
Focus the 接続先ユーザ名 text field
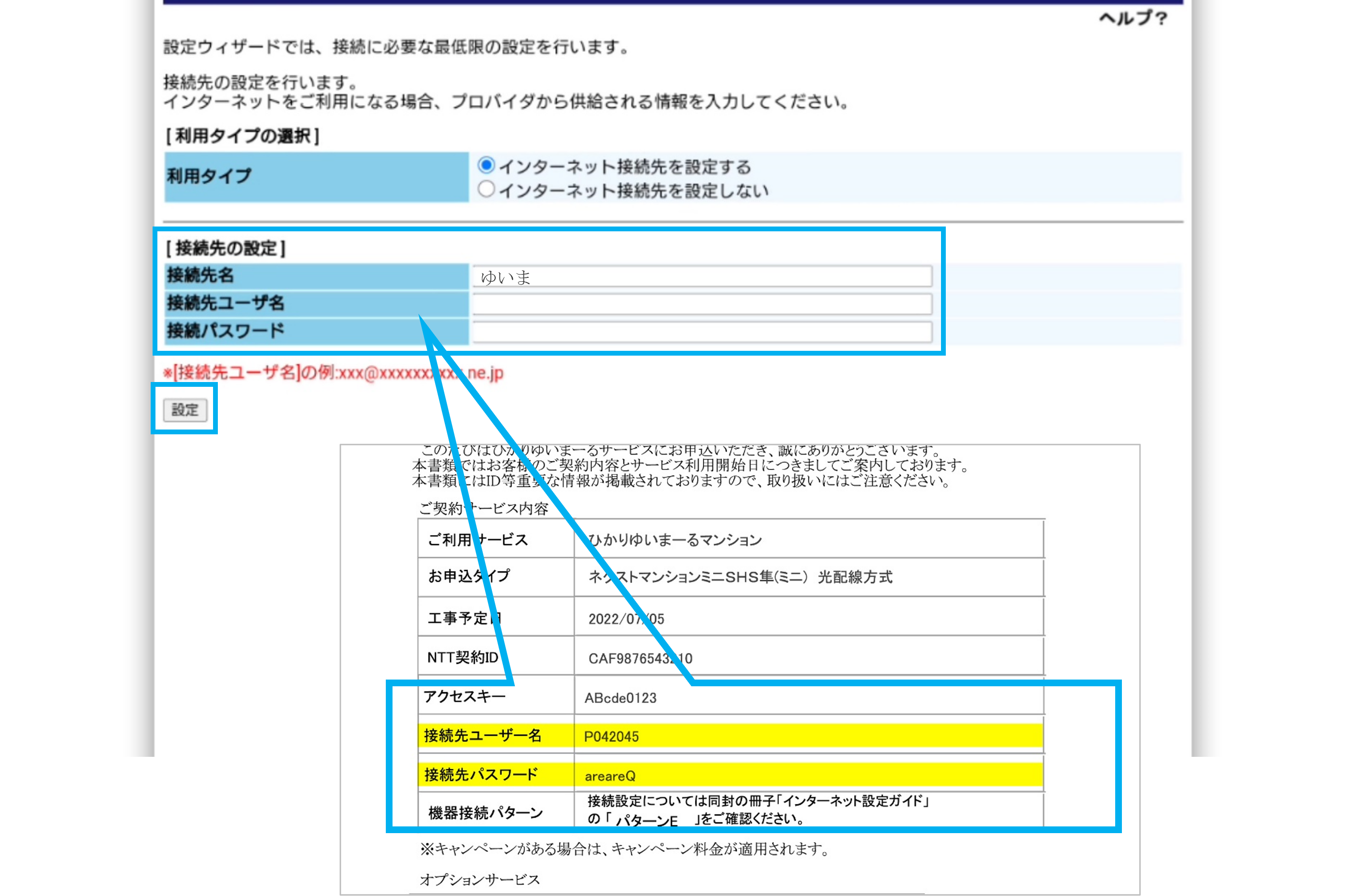(702, 304)
